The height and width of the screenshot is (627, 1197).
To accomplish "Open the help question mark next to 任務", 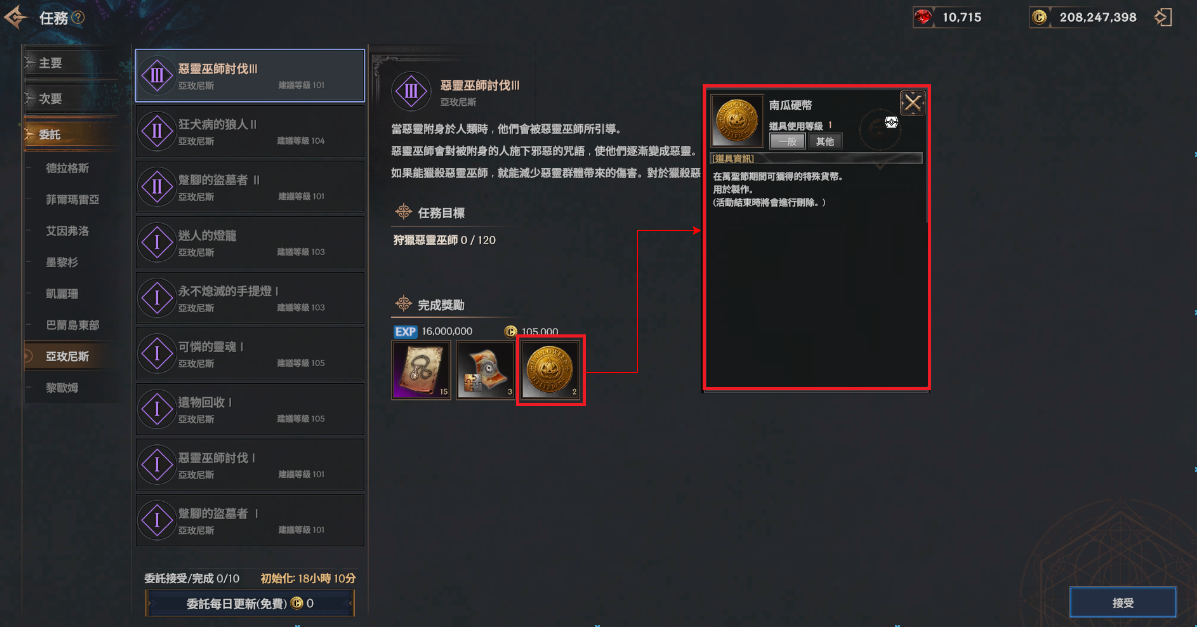I will point(78,18).
